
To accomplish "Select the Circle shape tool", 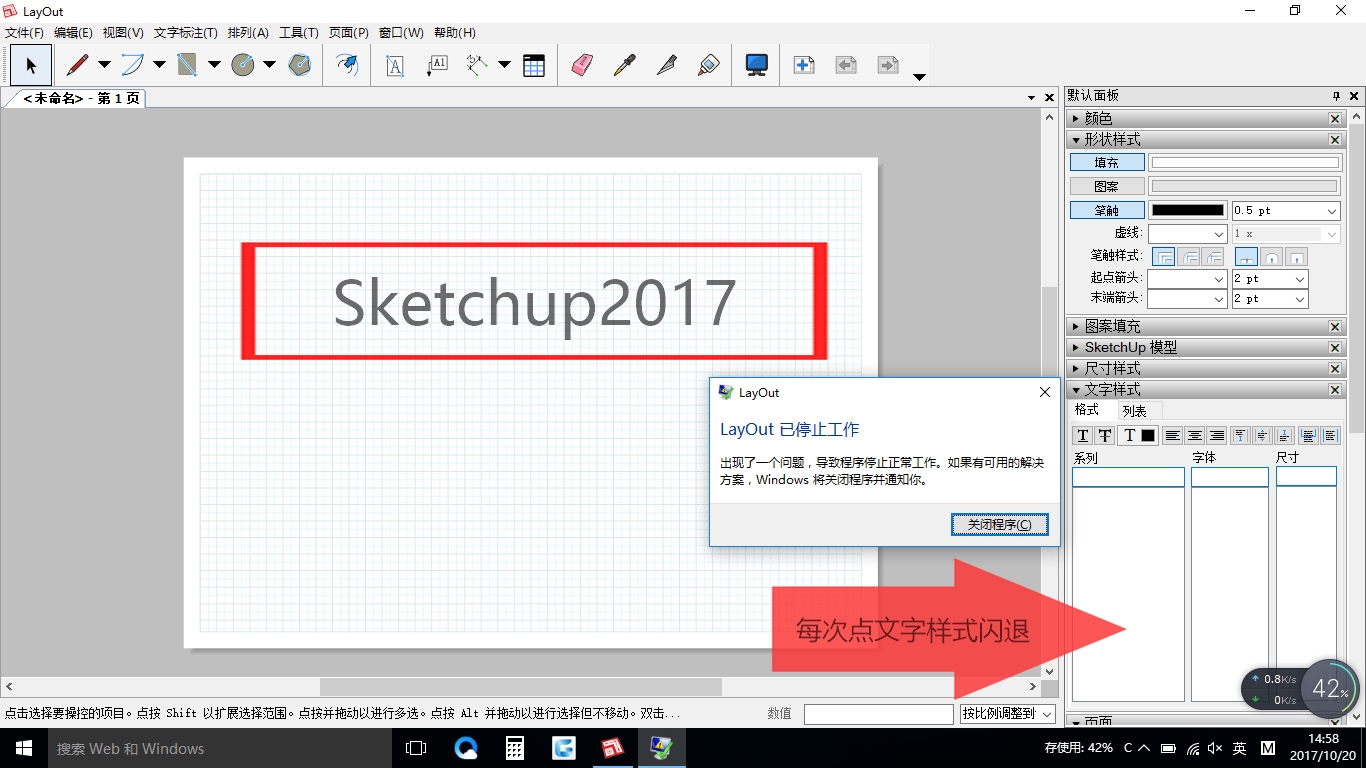I will pos(243,65).
